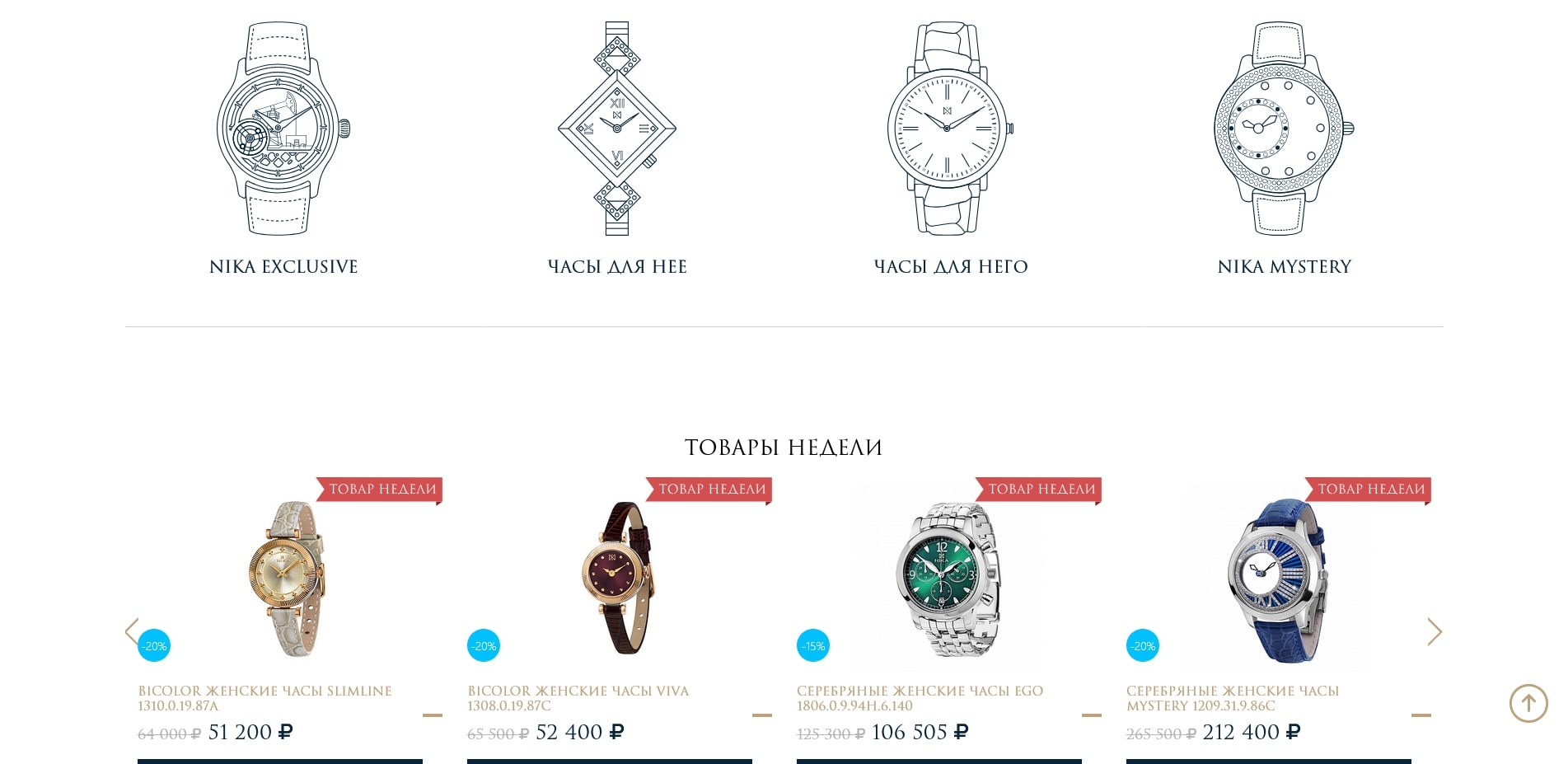Advance carousel with right arrow

[x=1435, y=631]
